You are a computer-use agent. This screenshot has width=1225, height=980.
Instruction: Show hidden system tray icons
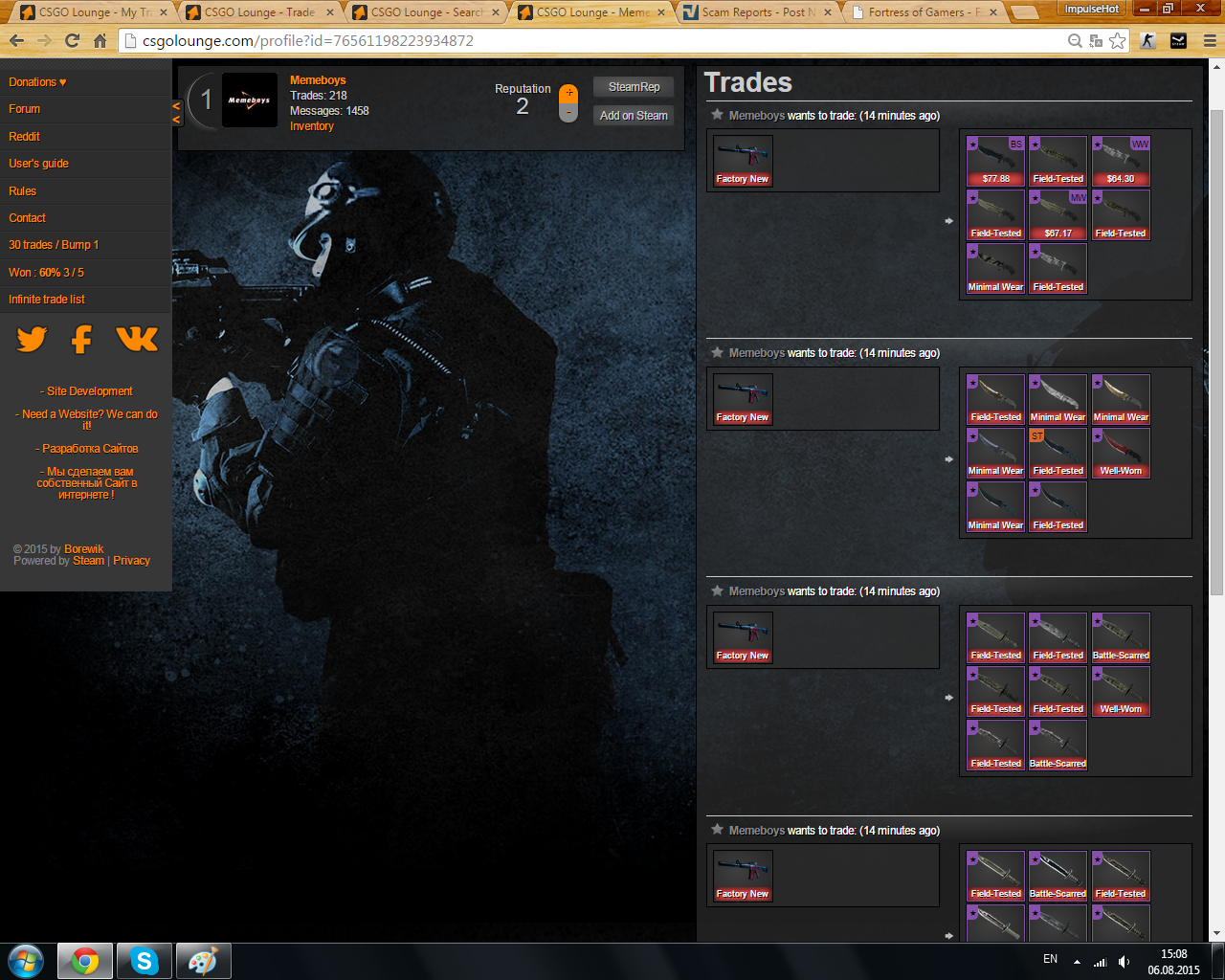click(1077, 961)
